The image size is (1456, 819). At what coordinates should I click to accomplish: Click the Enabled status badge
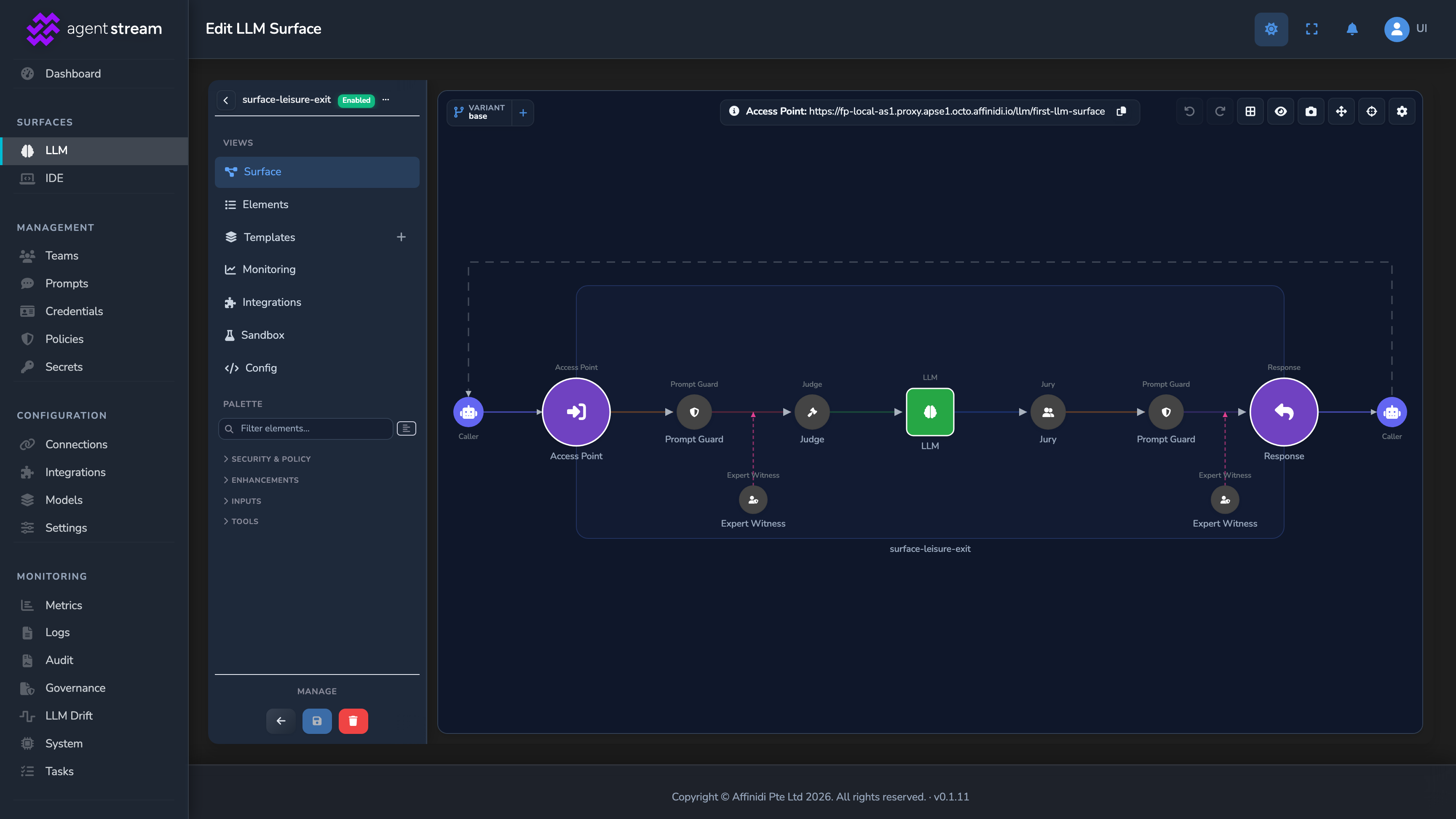[x=356, y=100]
